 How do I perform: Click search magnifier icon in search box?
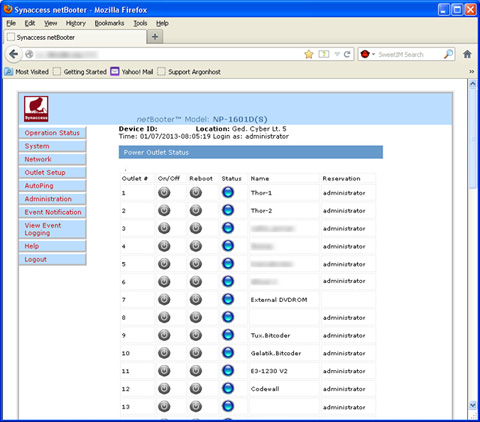coord(448,54)
